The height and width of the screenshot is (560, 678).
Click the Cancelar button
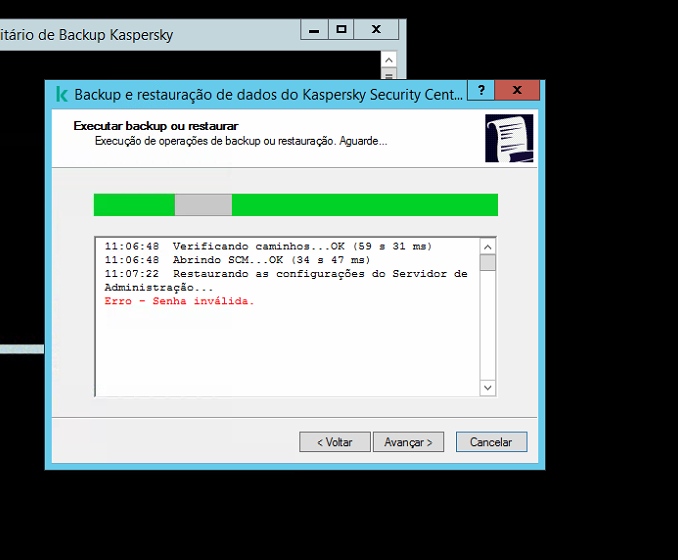[491, 442]
